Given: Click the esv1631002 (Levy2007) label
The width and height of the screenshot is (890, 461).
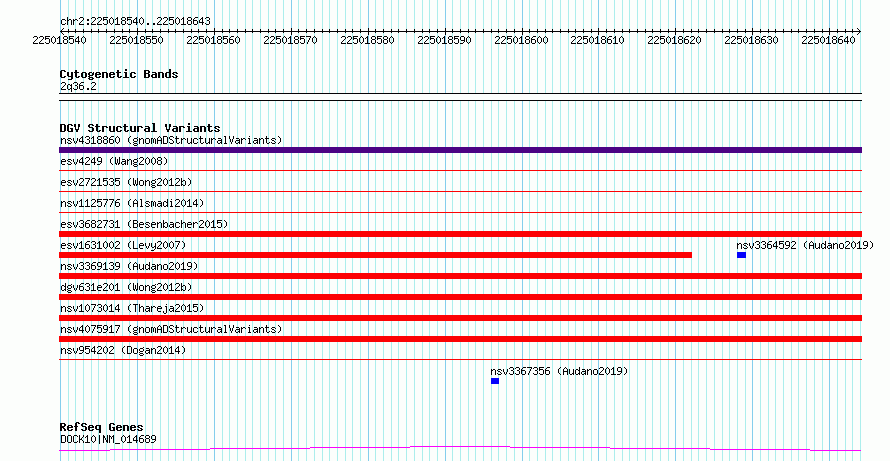Looking at the screenshot, I should pos(123,245).
